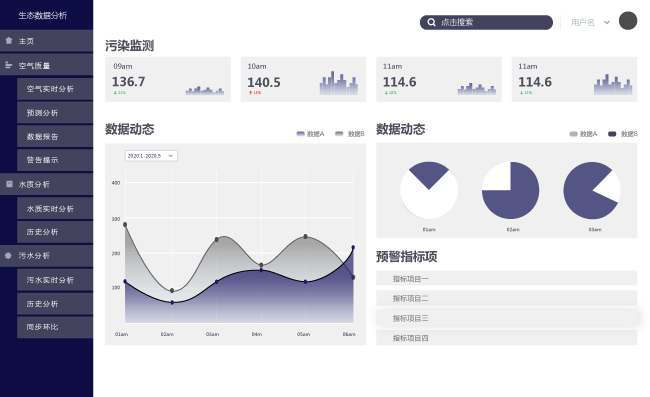Select the 空气质量 menu section
This screenshot has width=650, height=397.
(46, 65)
